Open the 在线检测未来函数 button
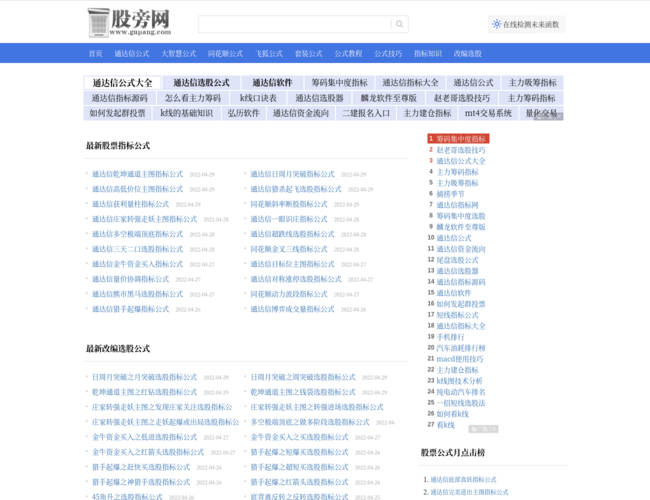Viewport: 650px width, 500px height. point(526,24)
